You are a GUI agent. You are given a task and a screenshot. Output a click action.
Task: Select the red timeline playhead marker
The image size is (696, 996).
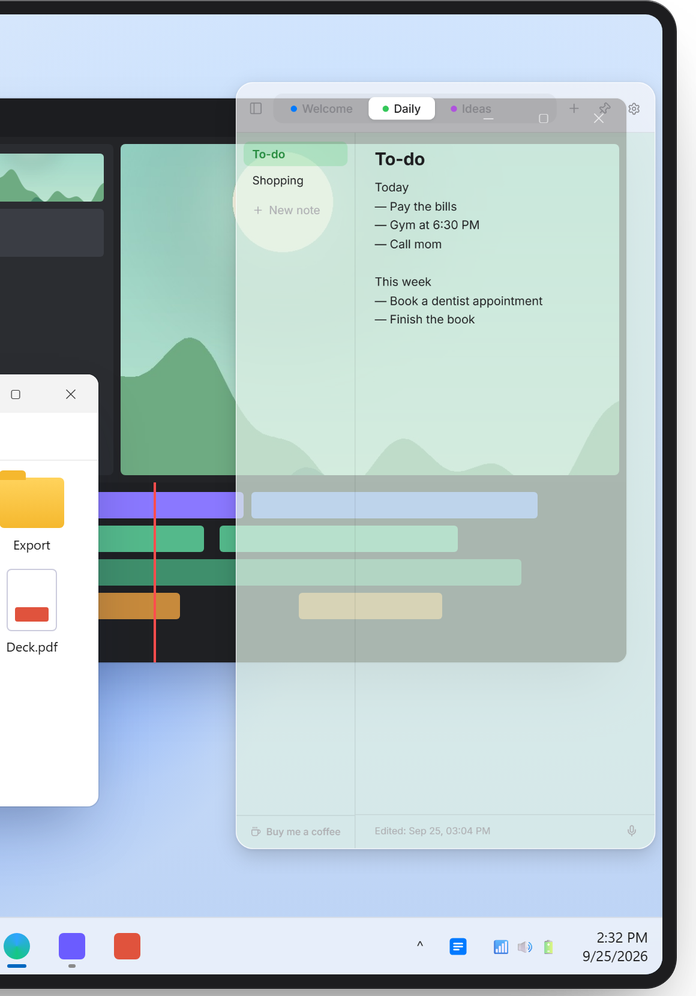point(154,572)
